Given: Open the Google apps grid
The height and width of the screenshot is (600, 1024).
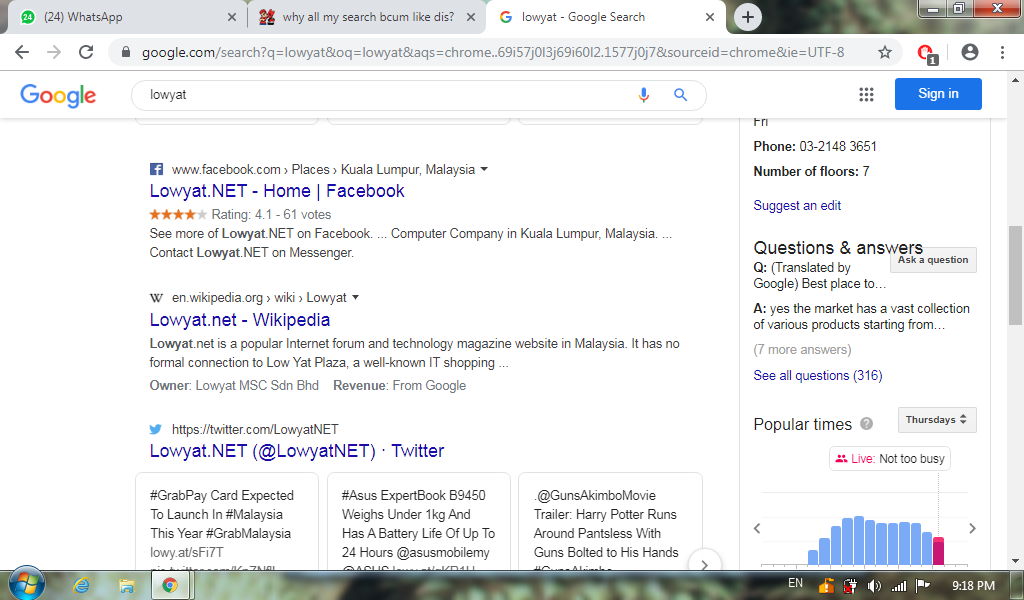Looking at the screenshot, I should [866, 95].
